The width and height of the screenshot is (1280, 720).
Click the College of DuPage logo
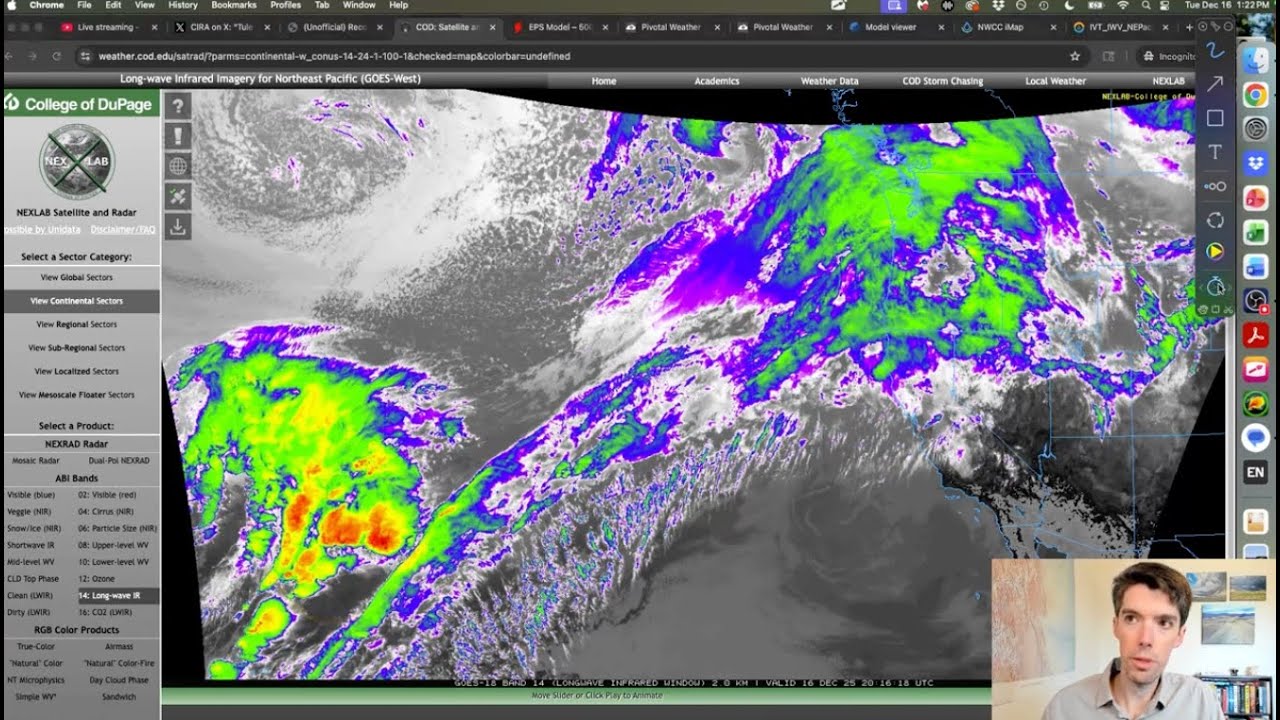(x=80, y=103)
